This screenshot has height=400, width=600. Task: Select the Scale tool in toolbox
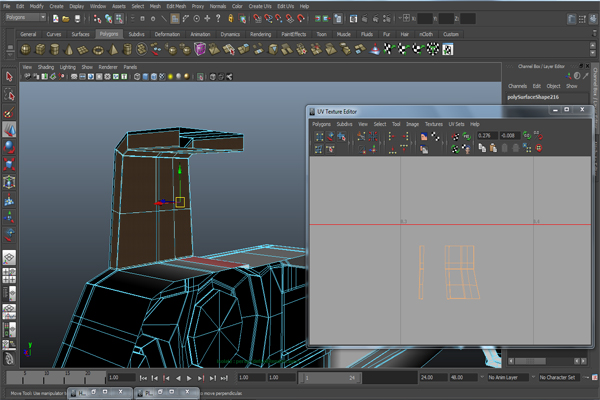tap(9, 165)
